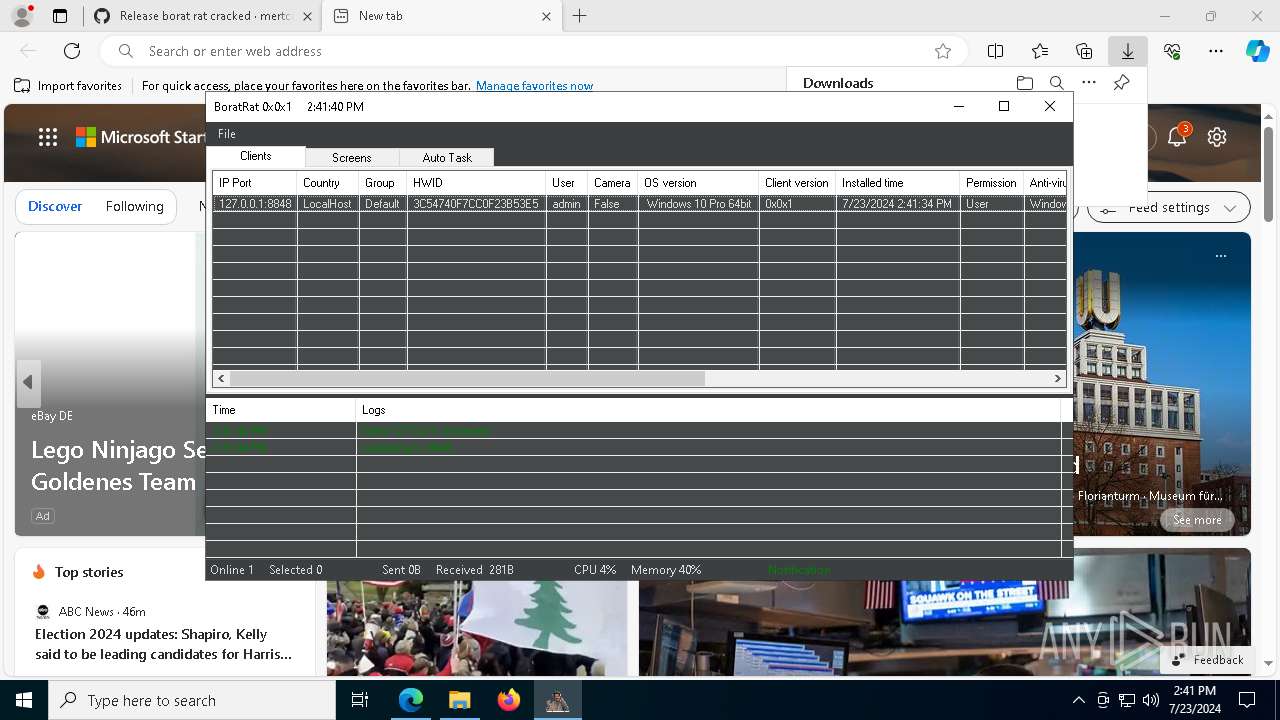Viewport: 1280px width, 720px height.
Task: Open Edge tab actions menu icon
Action: [60, 16]
